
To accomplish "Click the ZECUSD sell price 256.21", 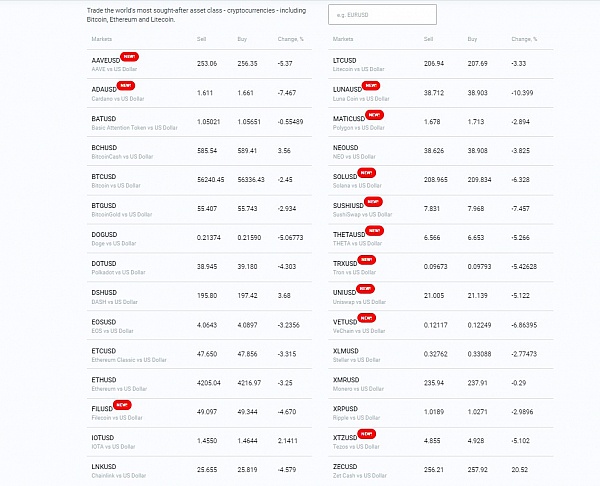I will pos(433,467).
